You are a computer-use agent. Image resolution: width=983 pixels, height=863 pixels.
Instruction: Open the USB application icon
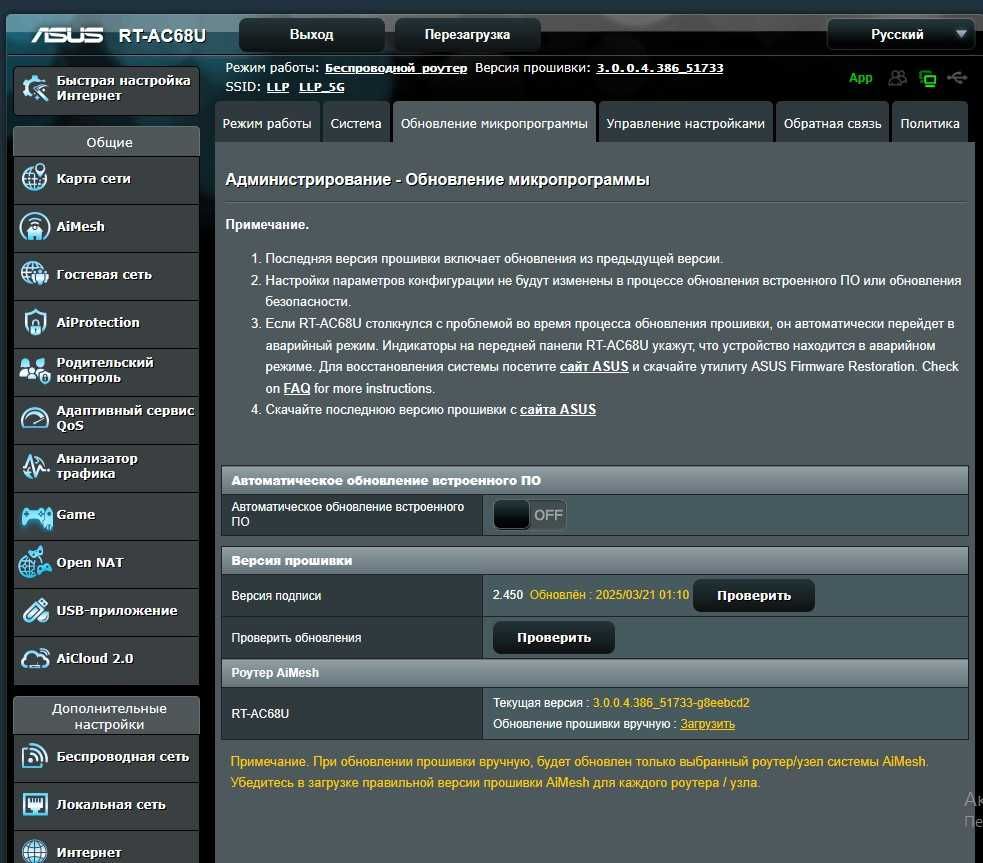(35, 610)
